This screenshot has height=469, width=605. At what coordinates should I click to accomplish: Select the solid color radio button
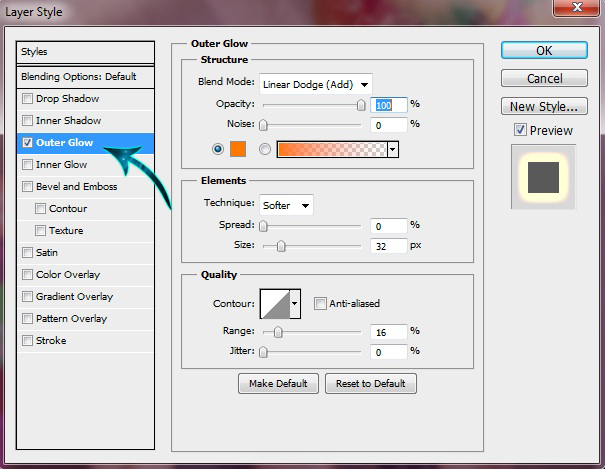click(218, 149)
